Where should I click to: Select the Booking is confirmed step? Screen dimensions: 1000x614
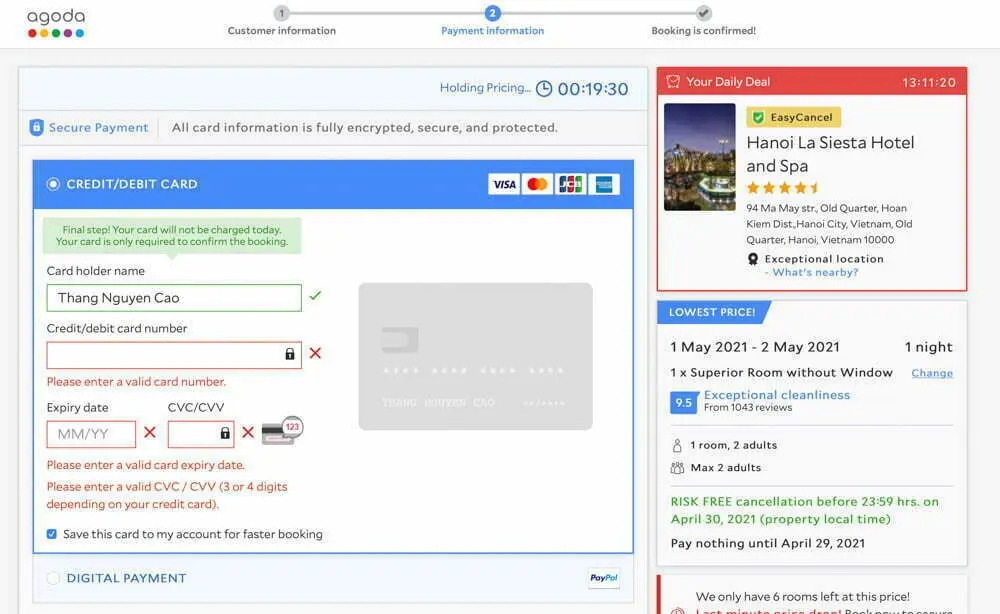(x=703, y=21)
